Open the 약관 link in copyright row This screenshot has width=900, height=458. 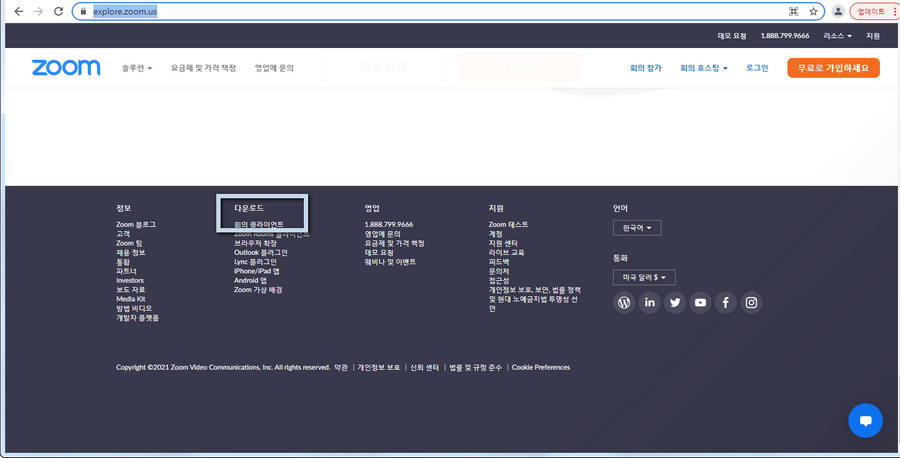point(340,367)
